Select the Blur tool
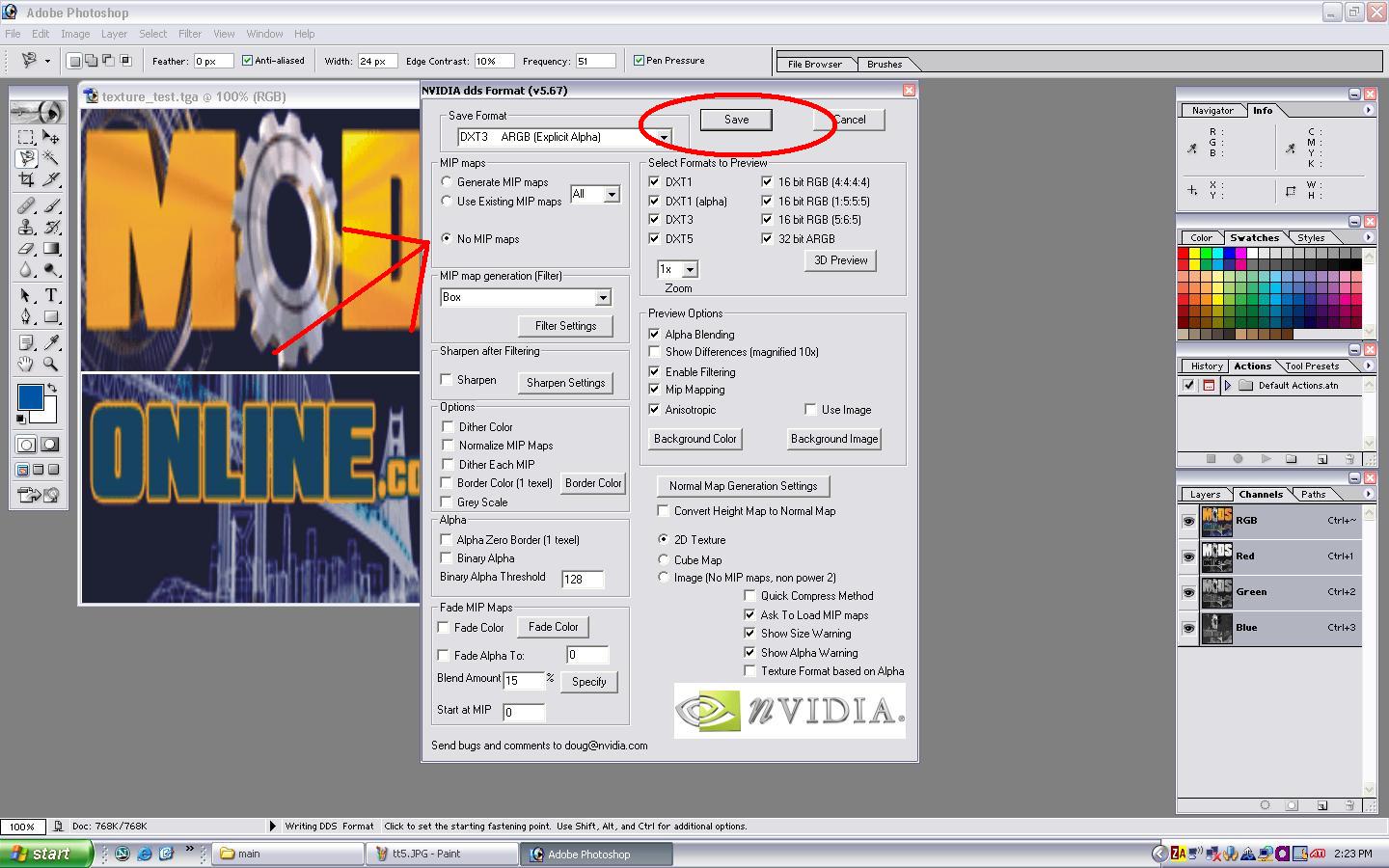Image resolution: width=1389 pixels, height=868 pixels. 27,270
